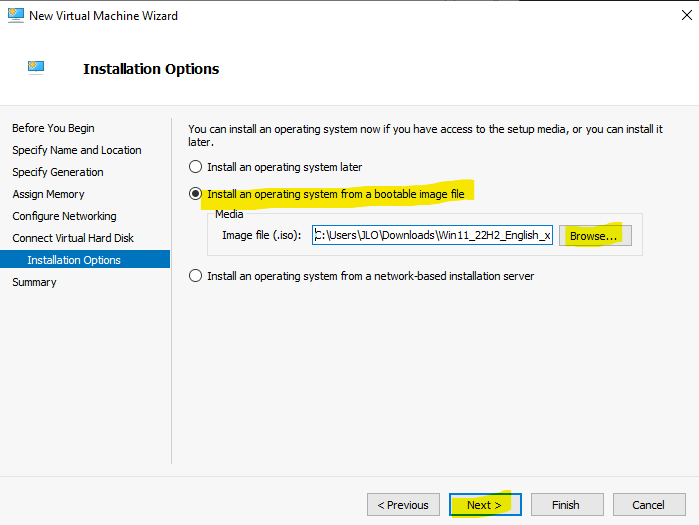Select the highlighted Installation Options step

tap(85, 259)
